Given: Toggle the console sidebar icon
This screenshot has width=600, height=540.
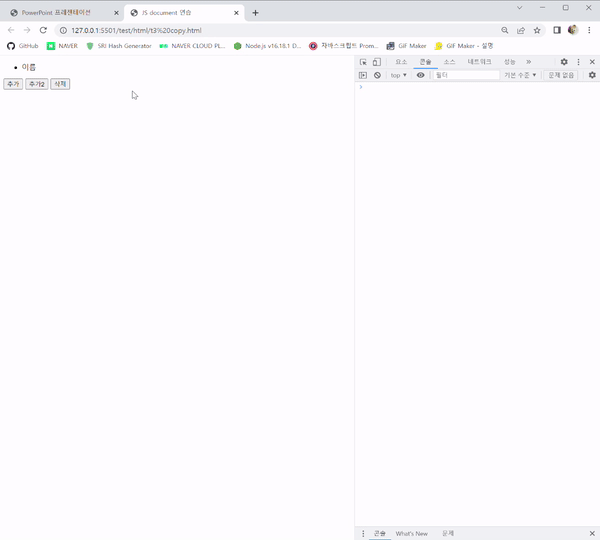Looking at the screenshot, I should pos(363,75).
